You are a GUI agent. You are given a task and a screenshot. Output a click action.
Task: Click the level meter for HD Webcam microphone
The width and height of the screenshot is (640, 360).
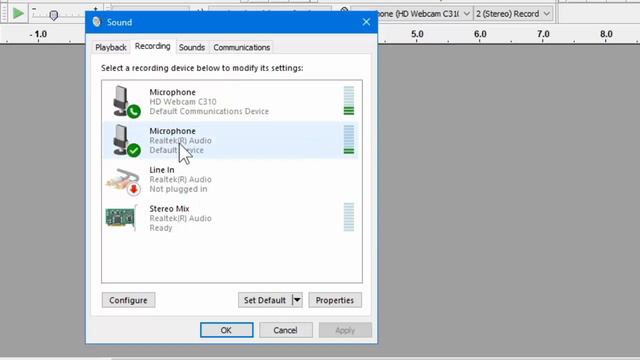pos(349,101)
